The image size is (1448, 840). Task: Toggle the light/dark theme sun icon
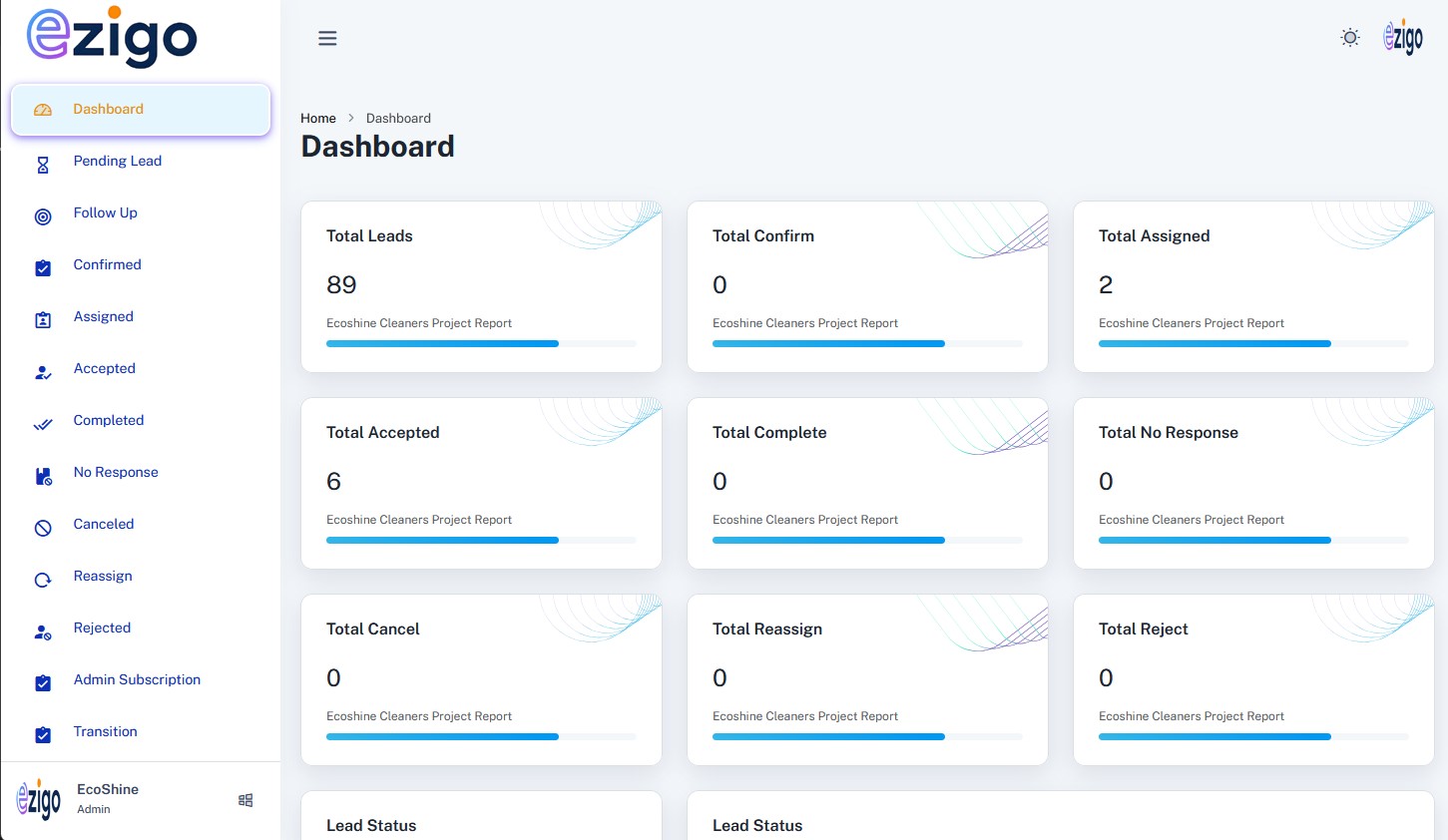click(x=1349, y=38)
